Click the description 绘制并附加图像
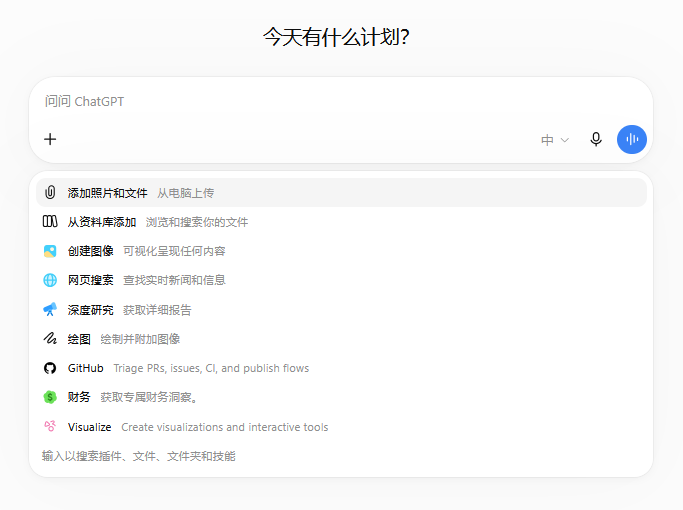The width and height of the screenshot is (683, 510). pyautogui.click(x=140, y=339)
